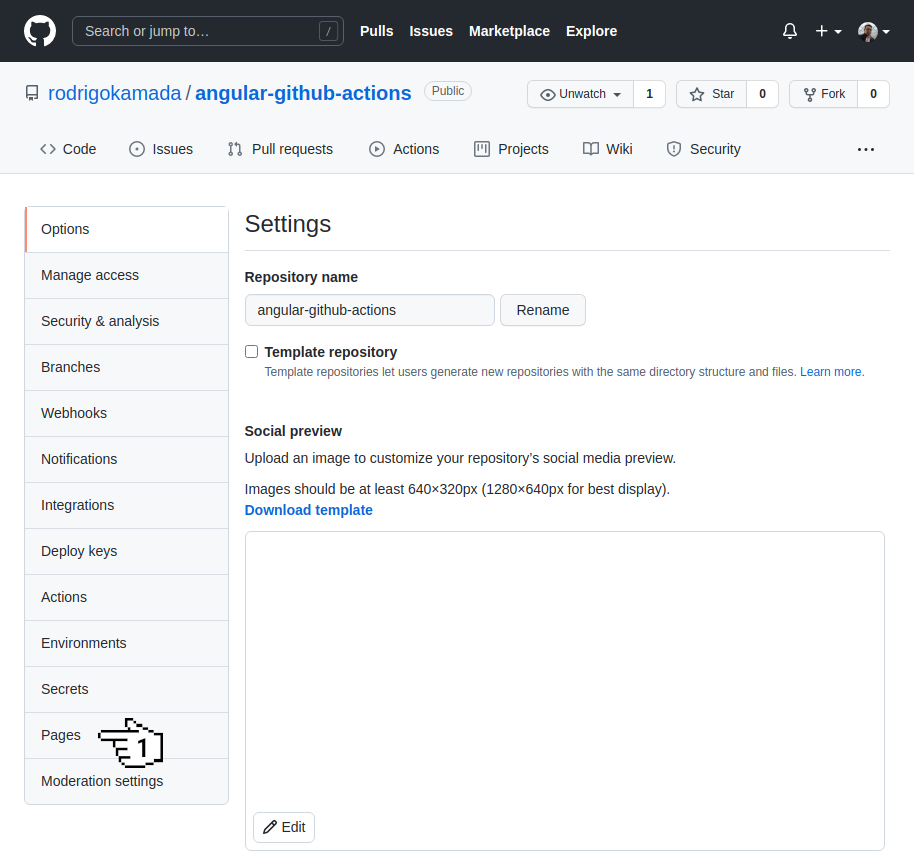
Task: Open Integrations settings
Action: 126,505
